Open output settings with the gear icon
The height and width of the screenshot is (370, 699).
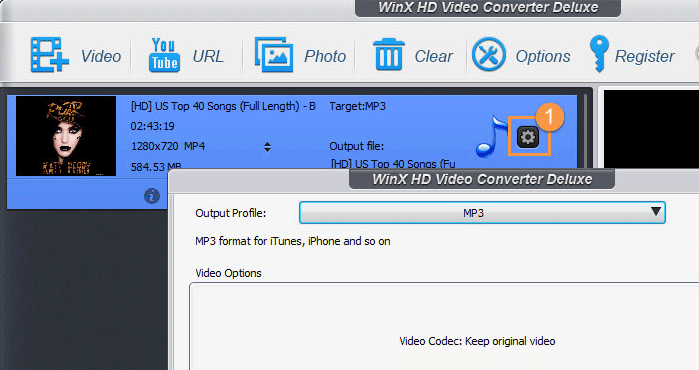coord(528,137)
